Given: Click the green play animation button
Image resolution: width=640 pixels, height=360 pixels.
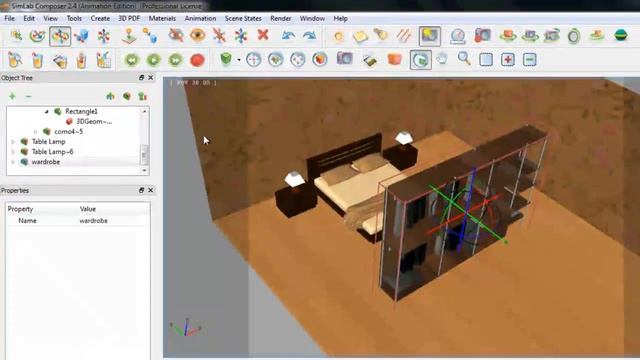Looking at the screenshot, I should pos(153,60).
